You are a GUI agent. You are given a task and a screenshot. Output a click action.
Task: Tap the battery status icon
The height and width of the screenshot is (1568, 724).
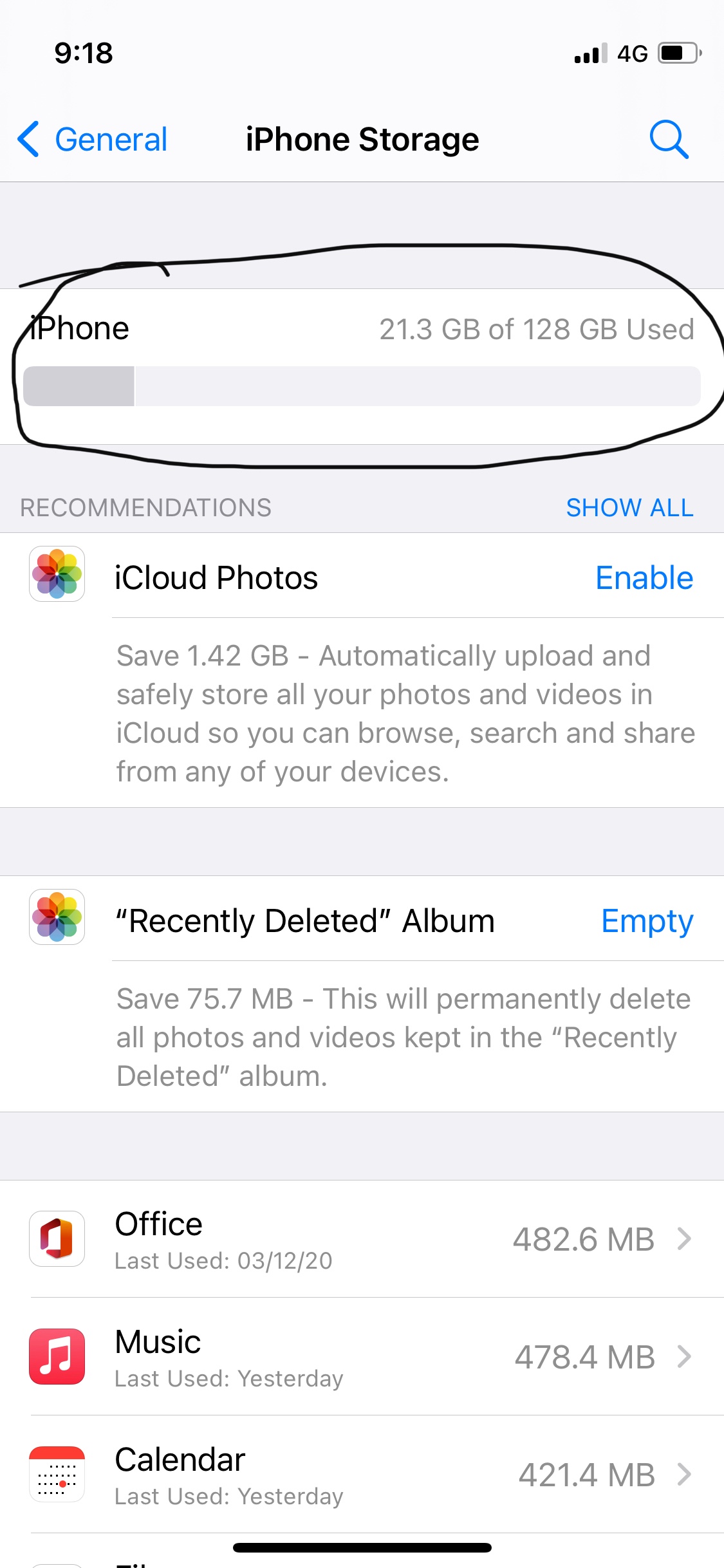point(680,53)
